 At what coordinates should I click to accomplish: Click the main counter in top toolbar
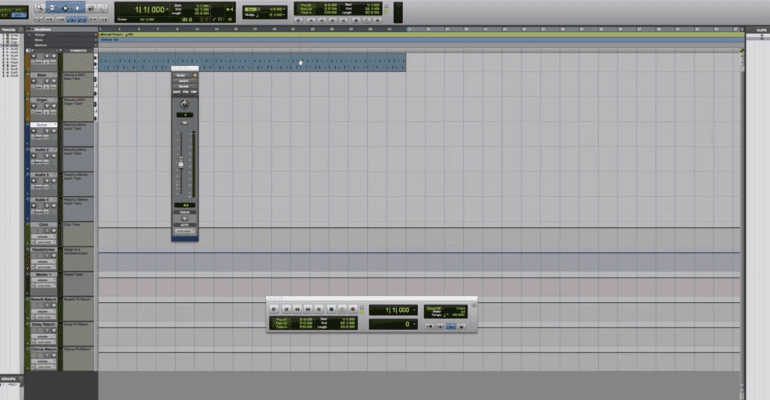coord(150,9)
